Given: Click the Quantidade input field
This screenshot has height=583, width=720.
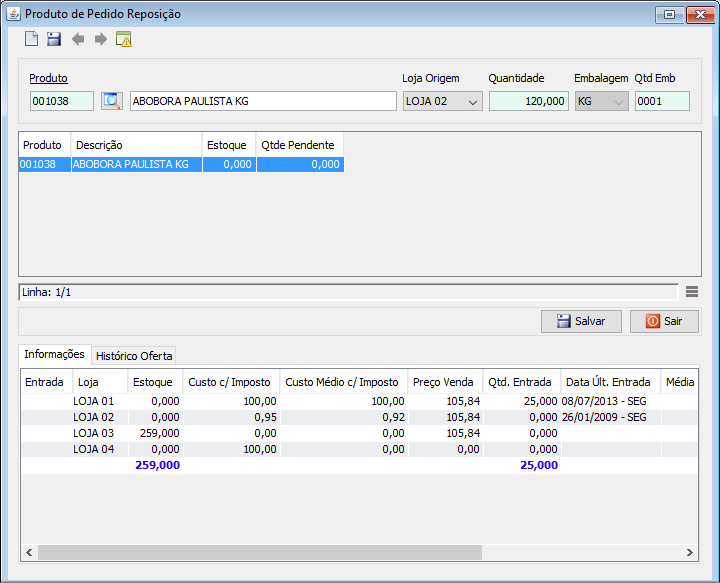Looking at the screenshot, I should point(528,101).
